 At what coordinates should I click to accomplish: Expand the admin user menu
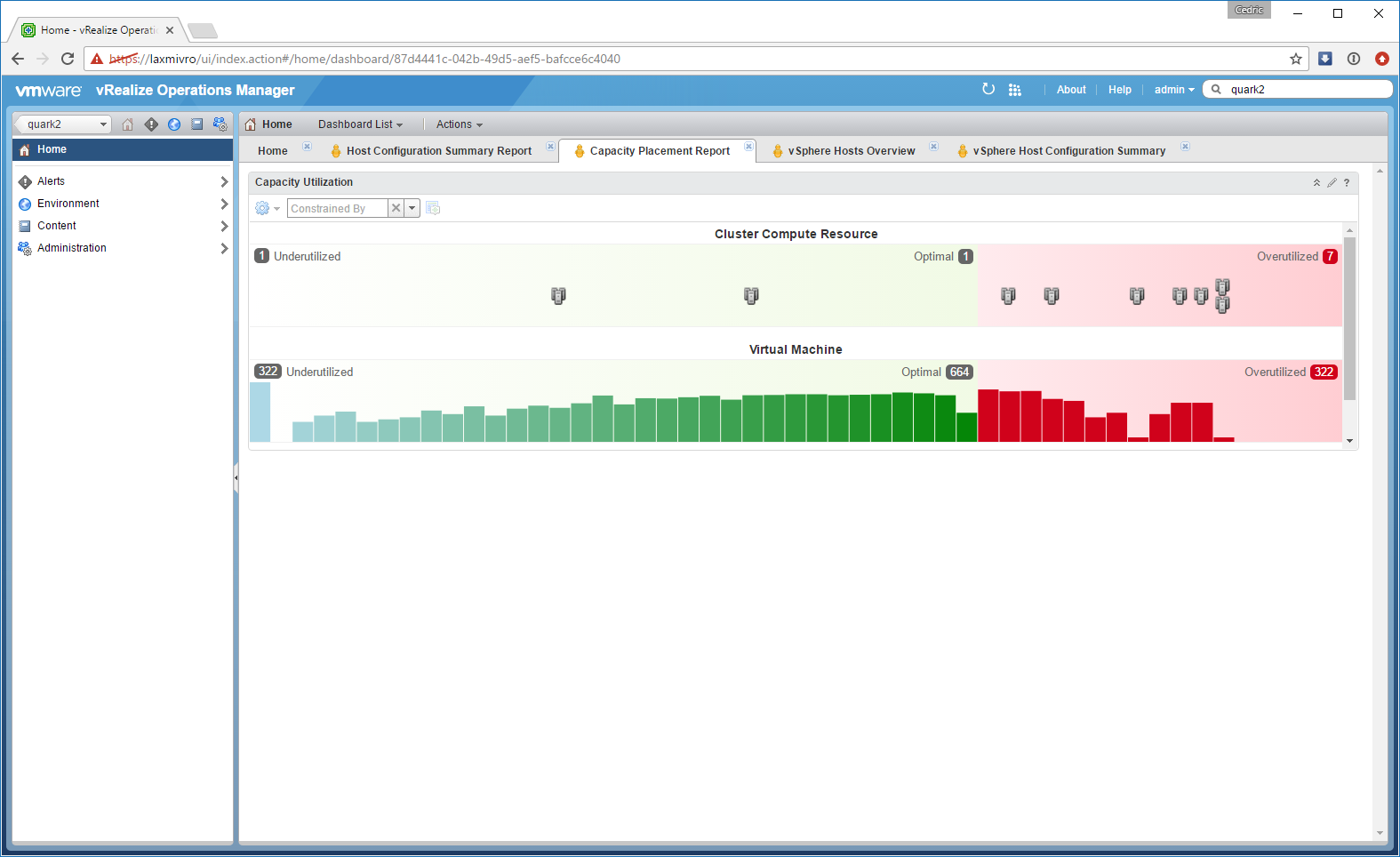1174,90
